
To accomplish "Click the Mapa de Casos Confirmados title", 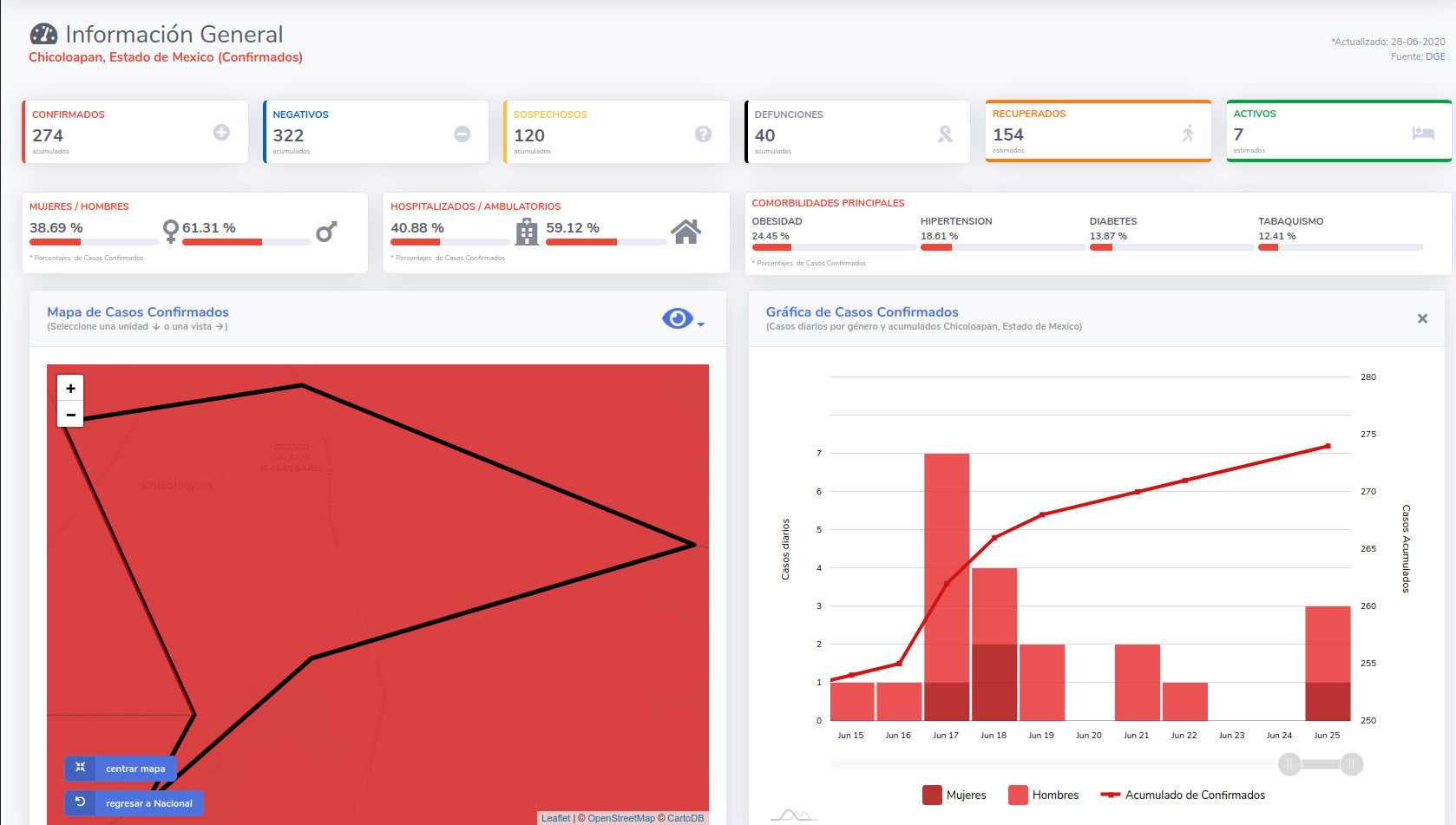I will coord(138,312).
